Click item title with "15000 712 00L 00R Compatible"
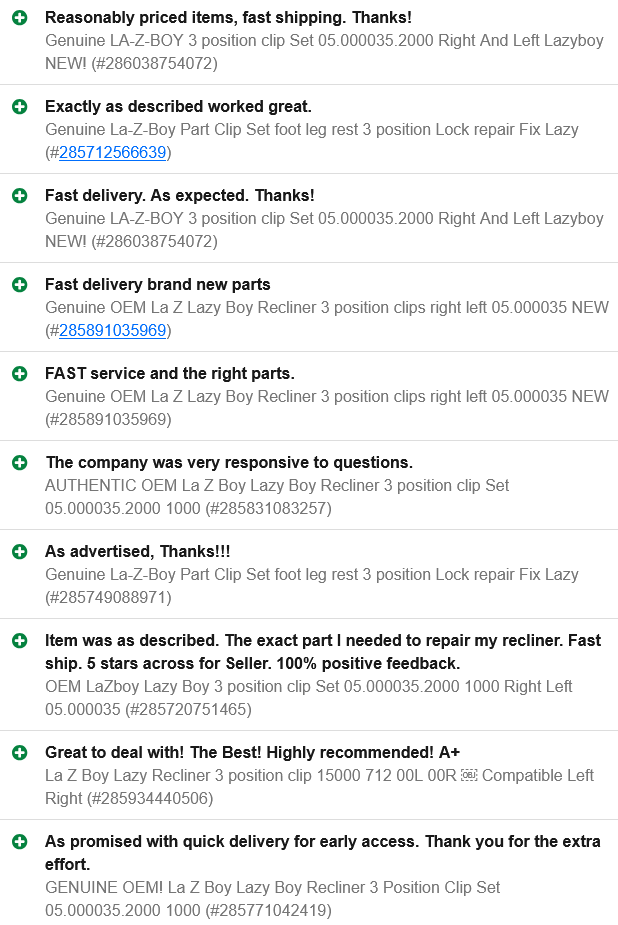 [x=319, y=787]
